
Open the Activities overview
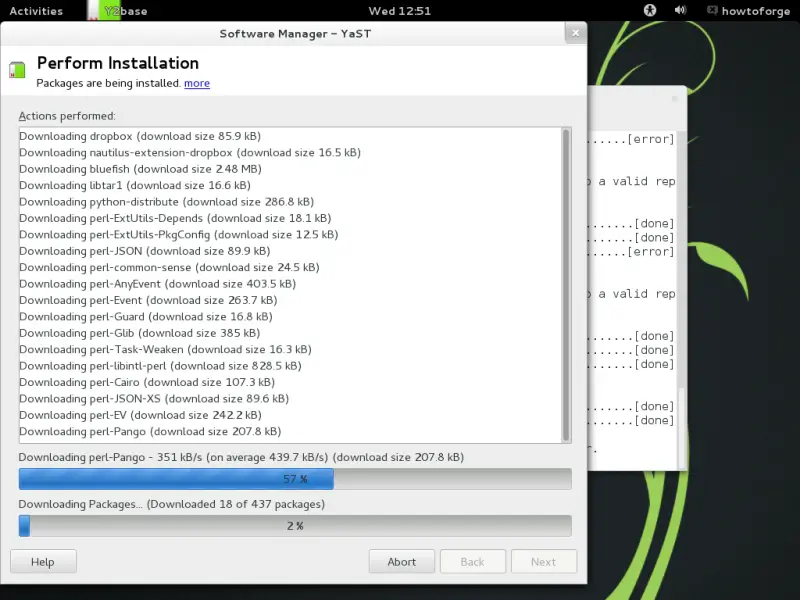pyautogui.click(x=36, y=11)
